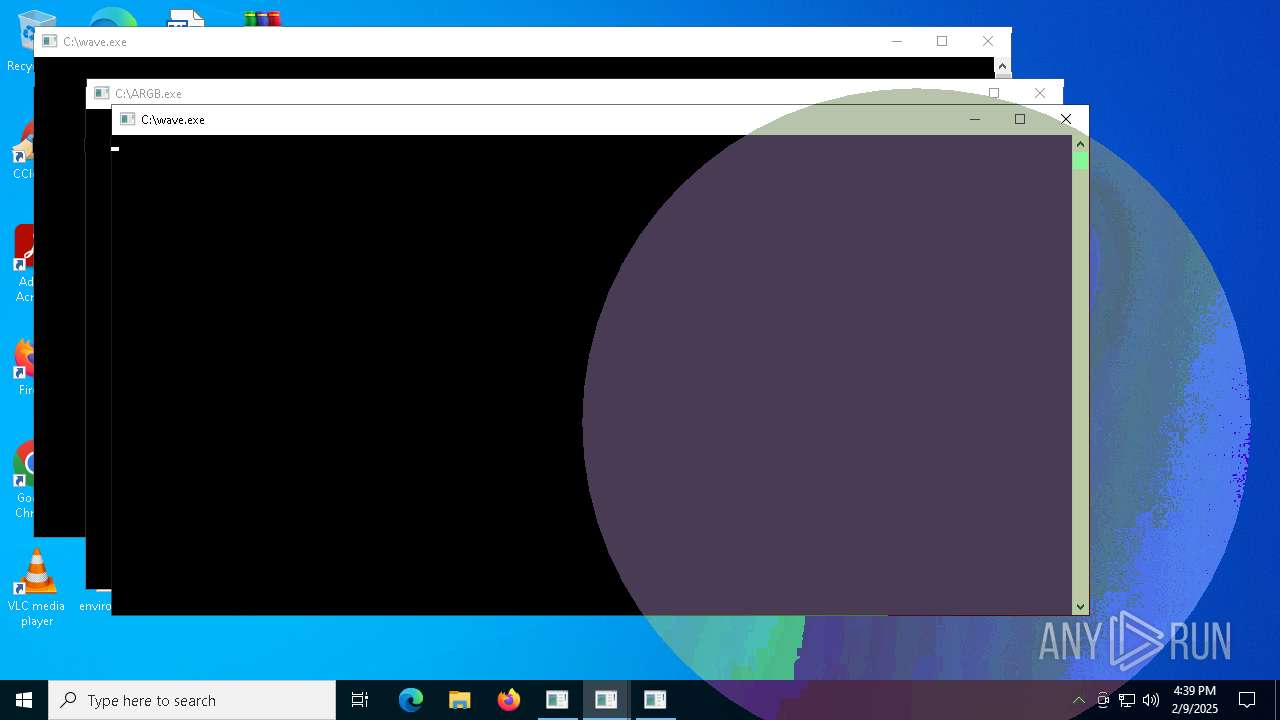Open the clock showing 4:39 PM

pos(1194,700)
